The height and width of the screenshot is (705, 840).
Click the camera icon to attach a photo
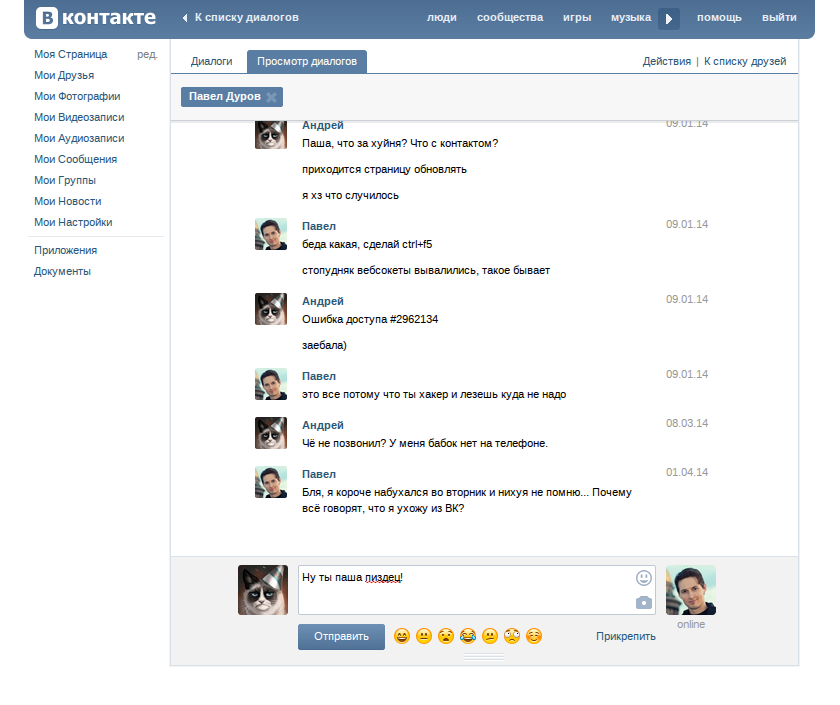(x=643, y=603)
